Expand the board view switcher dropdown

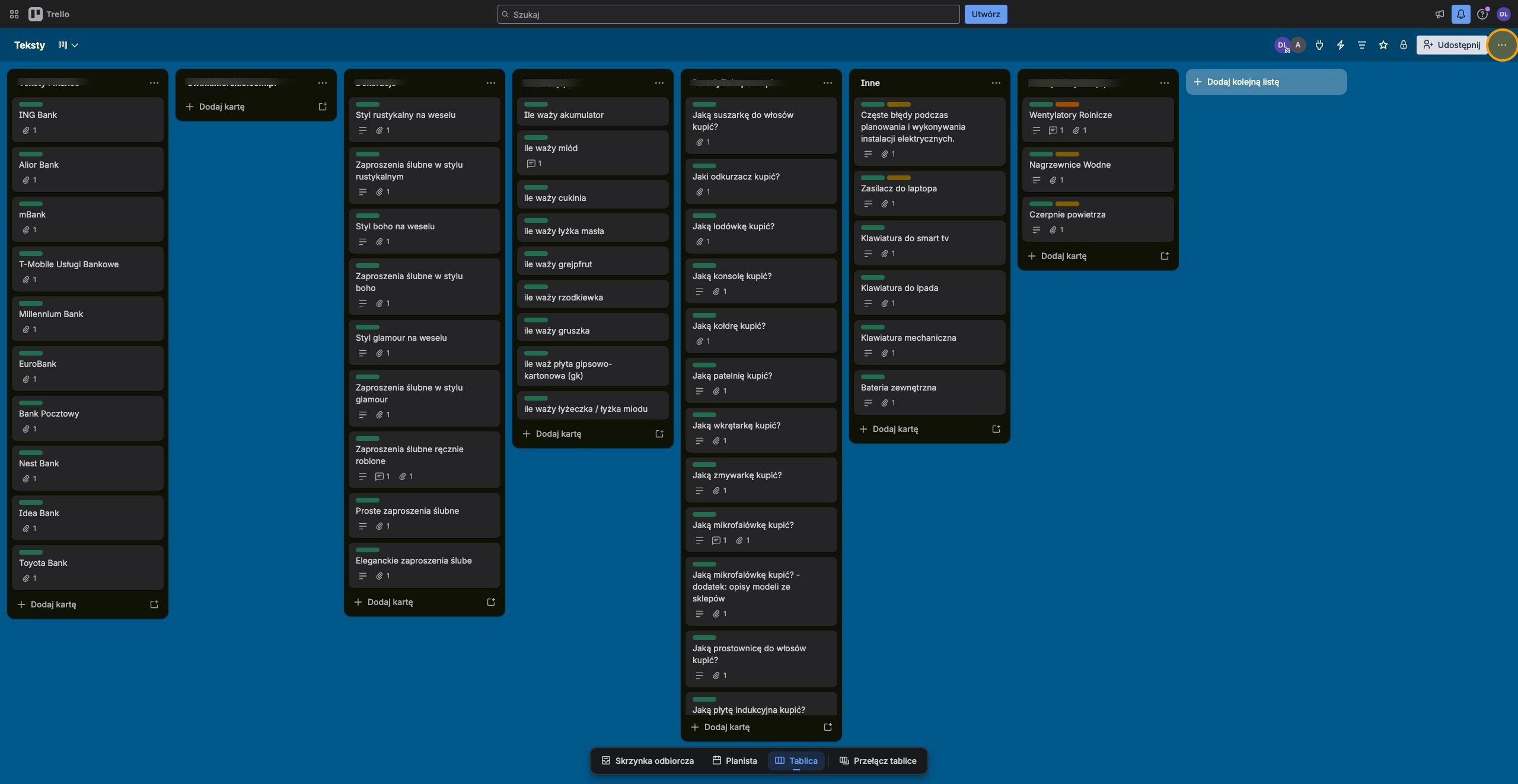68,45
